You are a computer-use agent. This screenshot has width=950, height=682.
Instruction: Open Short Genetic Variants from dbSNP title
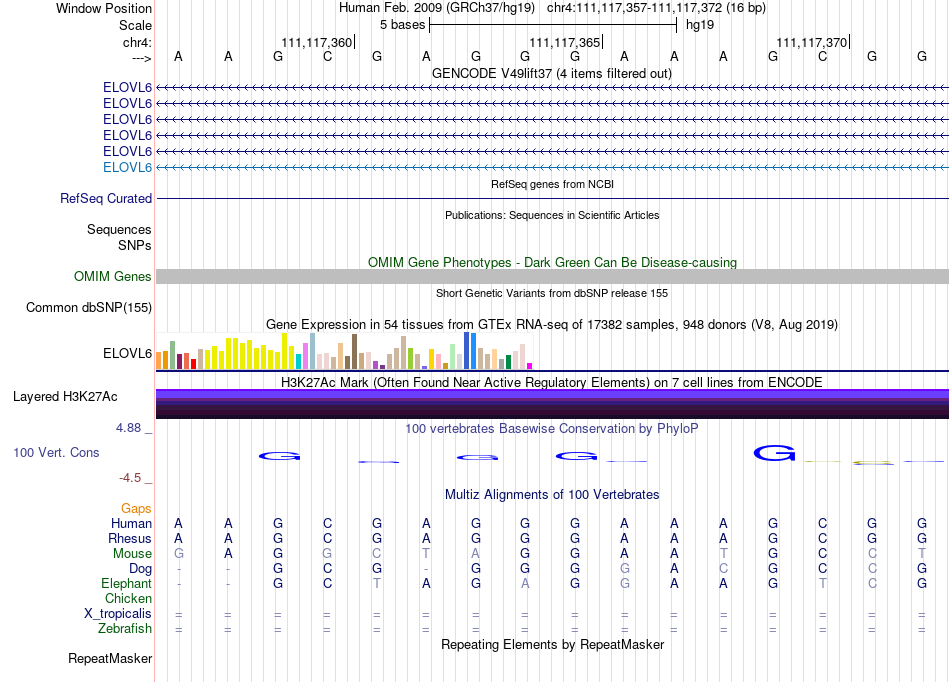tap(552, 293)
